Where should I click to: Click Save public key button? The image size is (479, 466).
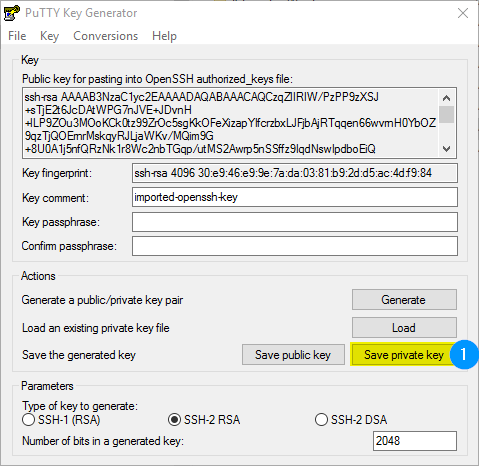coord(293,355)
